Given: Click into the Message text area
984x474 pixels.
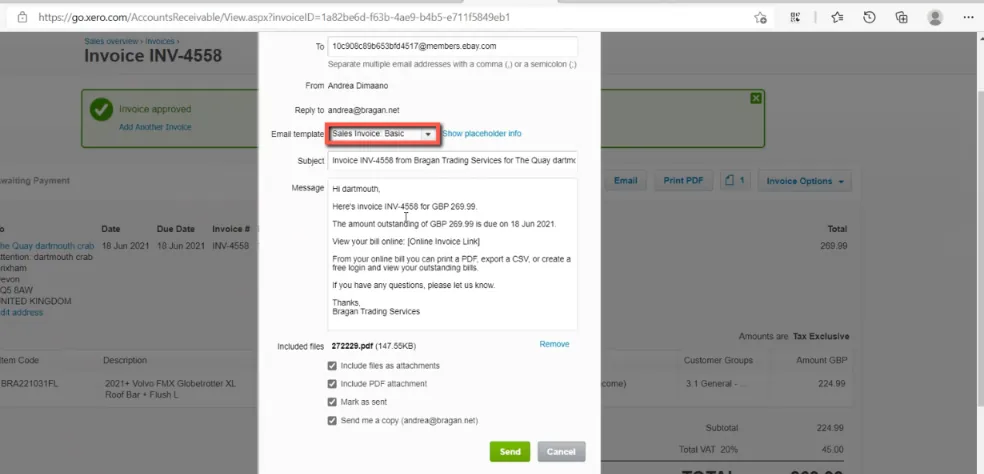Looking at the screenshot, I should pos(452,254).
